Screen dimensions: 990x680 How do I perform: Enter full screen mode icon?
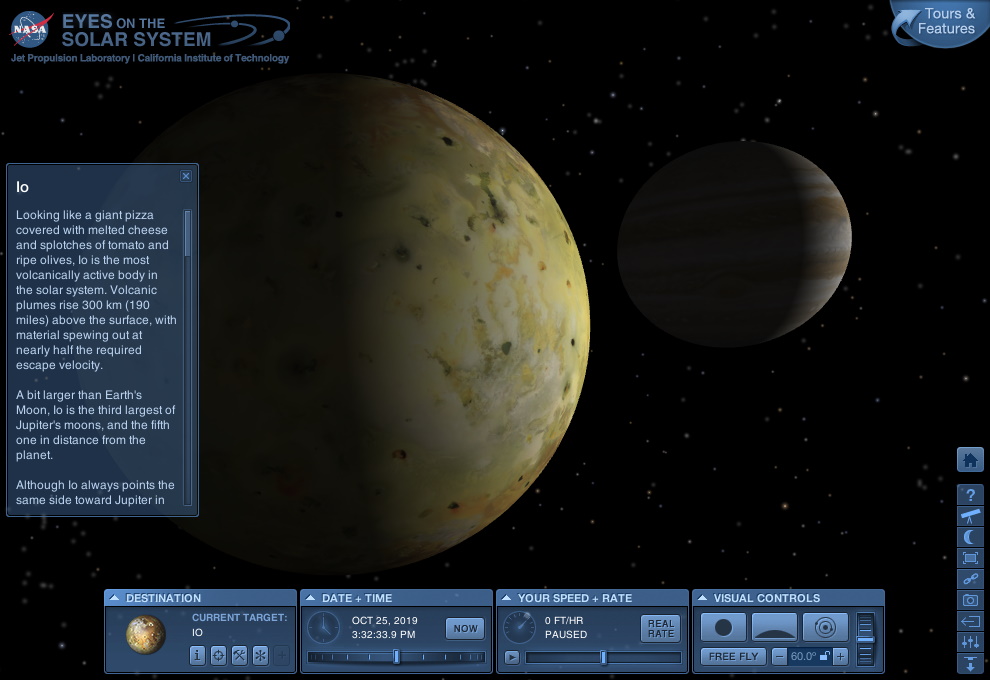tap(970, 558)
